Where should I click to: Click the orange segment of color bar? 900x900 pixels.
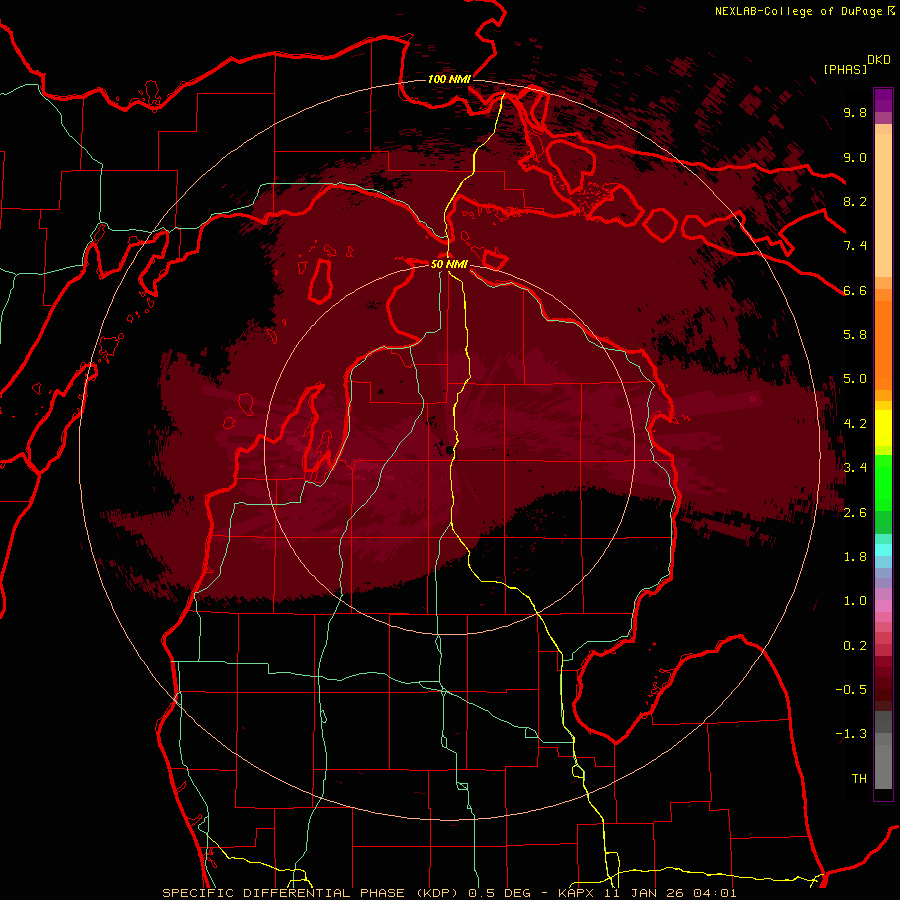[883, 344]
